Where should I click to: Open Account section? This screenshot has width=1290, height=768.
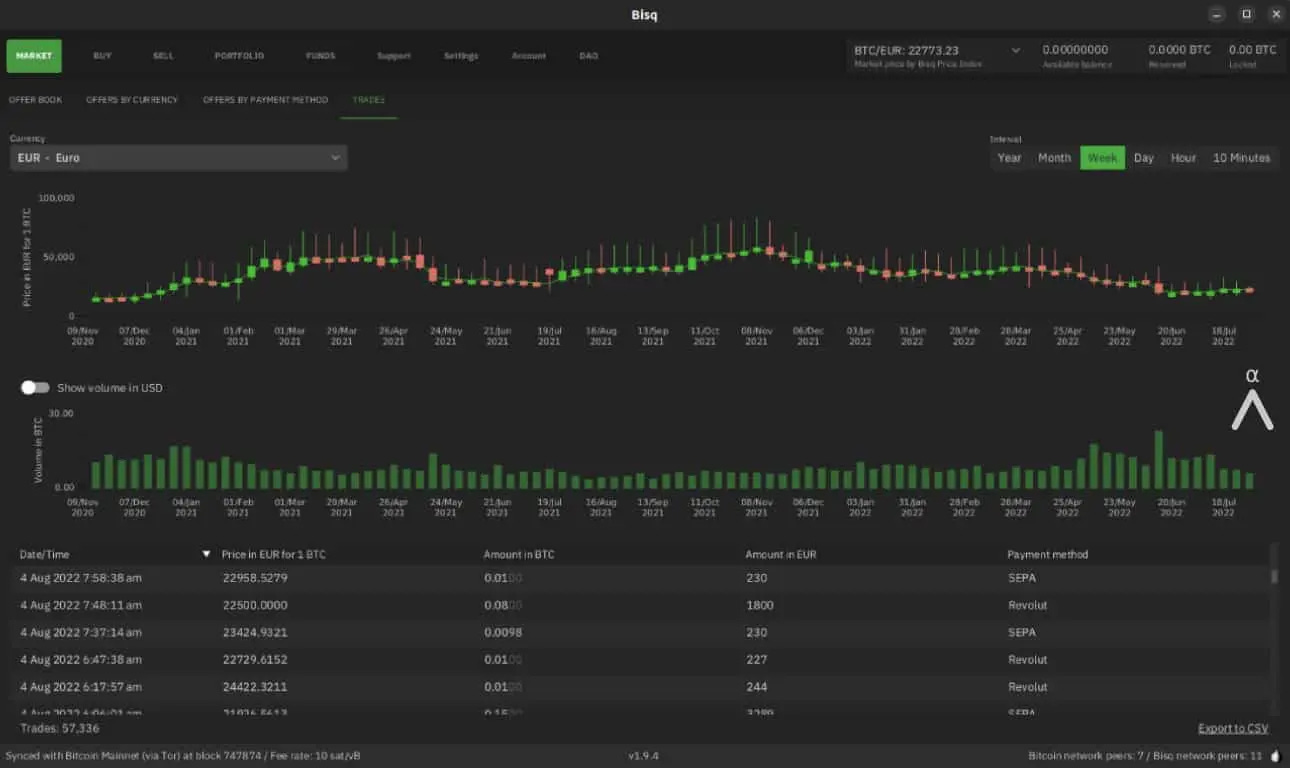pos(528,56)
